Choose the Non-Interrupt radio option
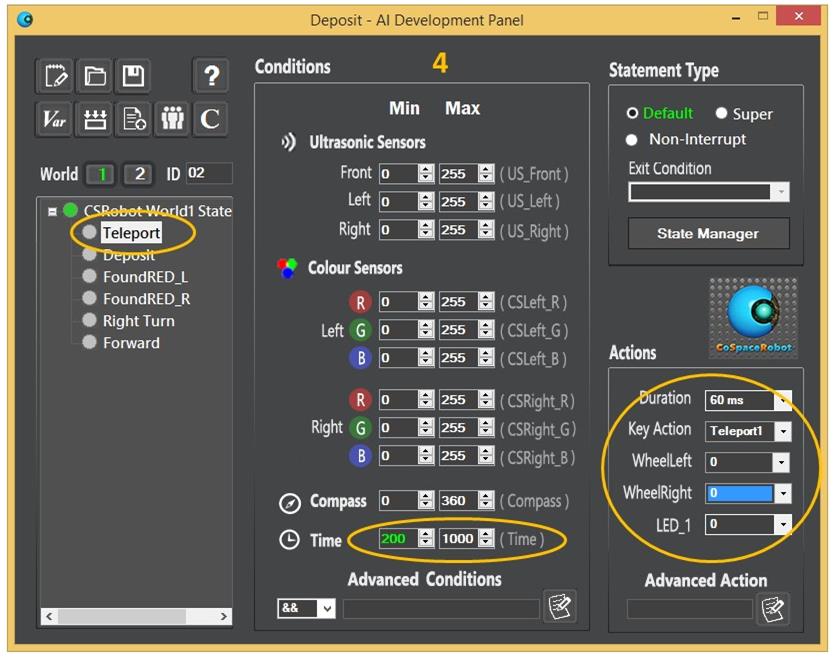836x657 pixels. pos(631,140)
